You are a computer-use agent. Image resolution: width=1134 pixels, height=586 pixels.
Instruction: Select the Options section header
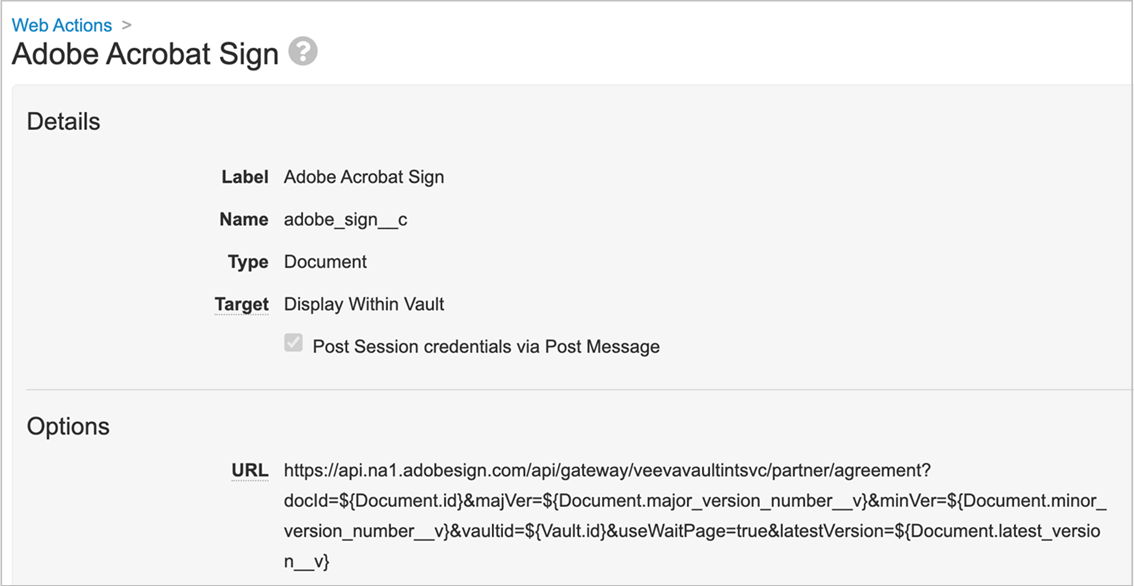[x=68, y=426]
